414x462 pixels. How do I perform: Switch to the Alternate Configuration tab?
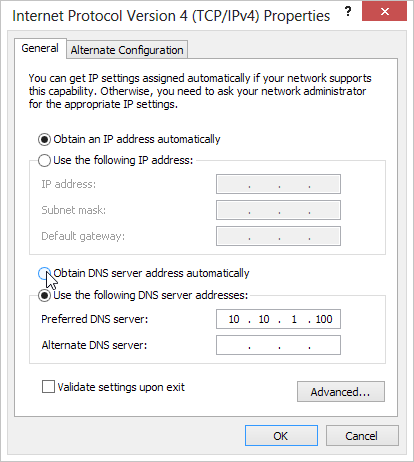pyautogui.click(x=127, y=50)
